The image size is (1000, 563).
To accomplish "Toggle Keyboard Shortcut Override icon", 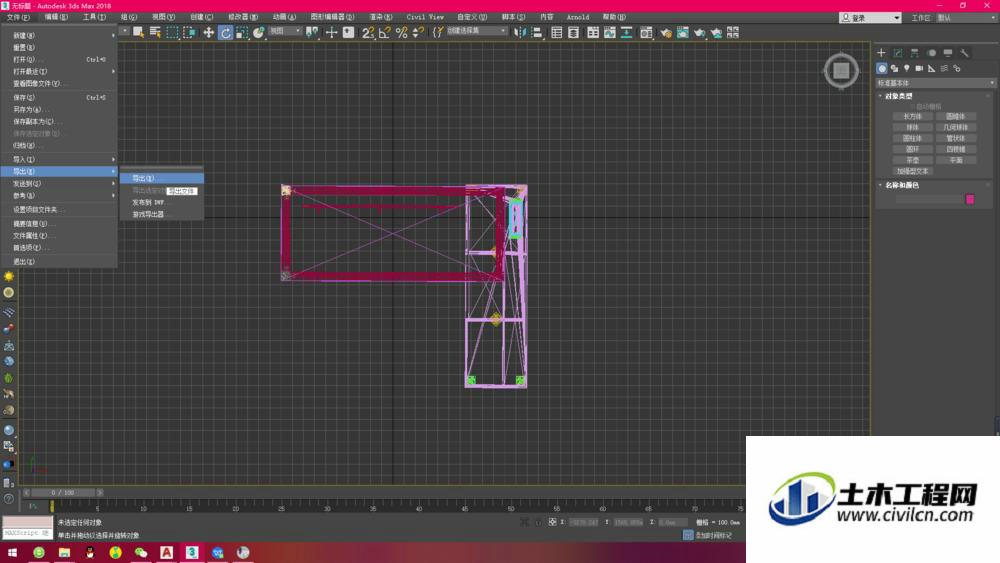I will pyautogui.click(x=348, y=33).
